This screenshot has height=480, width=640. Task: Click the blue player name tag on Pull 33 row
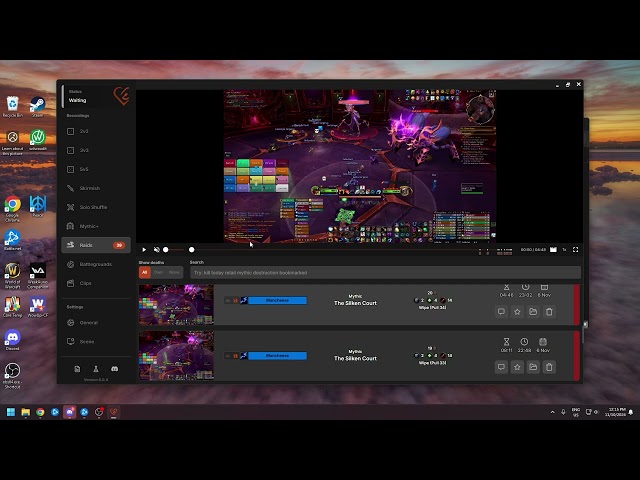(278, 356)
